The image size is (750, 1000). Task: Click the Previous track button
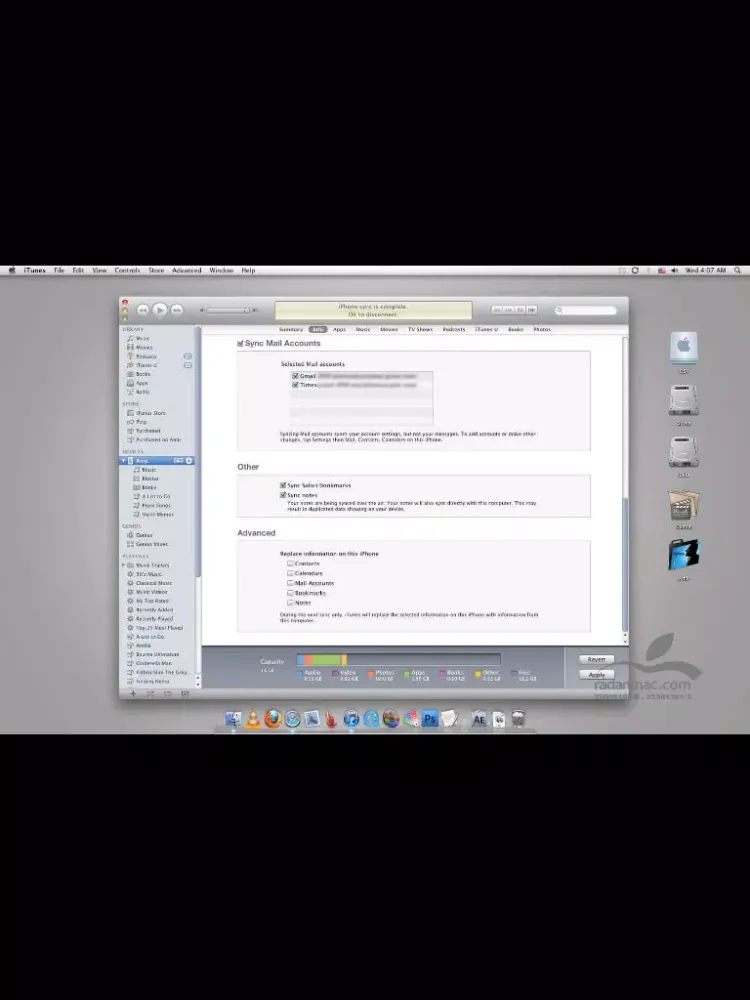tap(143, 310)
